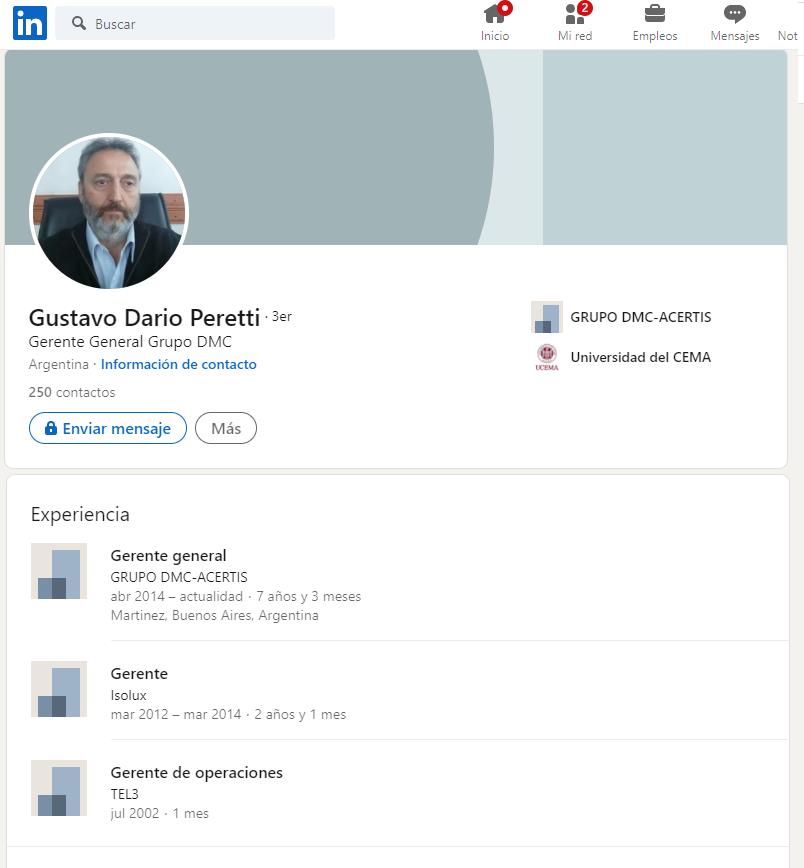The width and height of the screenshot is (804, 868).
Task: Select the Experiencia section heading
Action: pyautogui.click(x=79, y=514)
